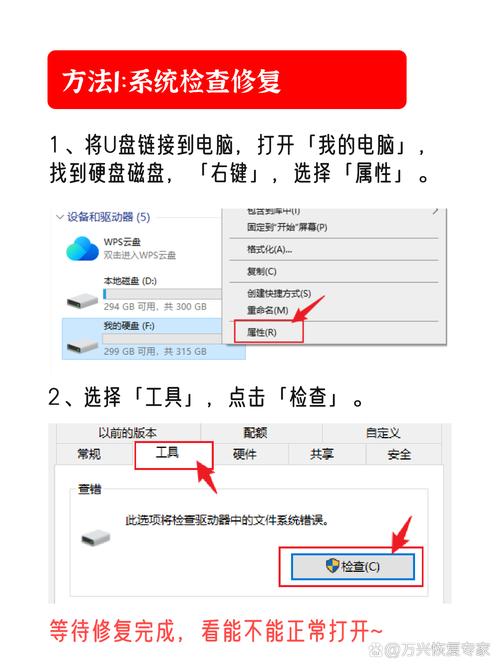The width and height of the screenshot is (500, 668).
Task: Click the drive icon in 查错 section
Action: [x=95, y=538]
